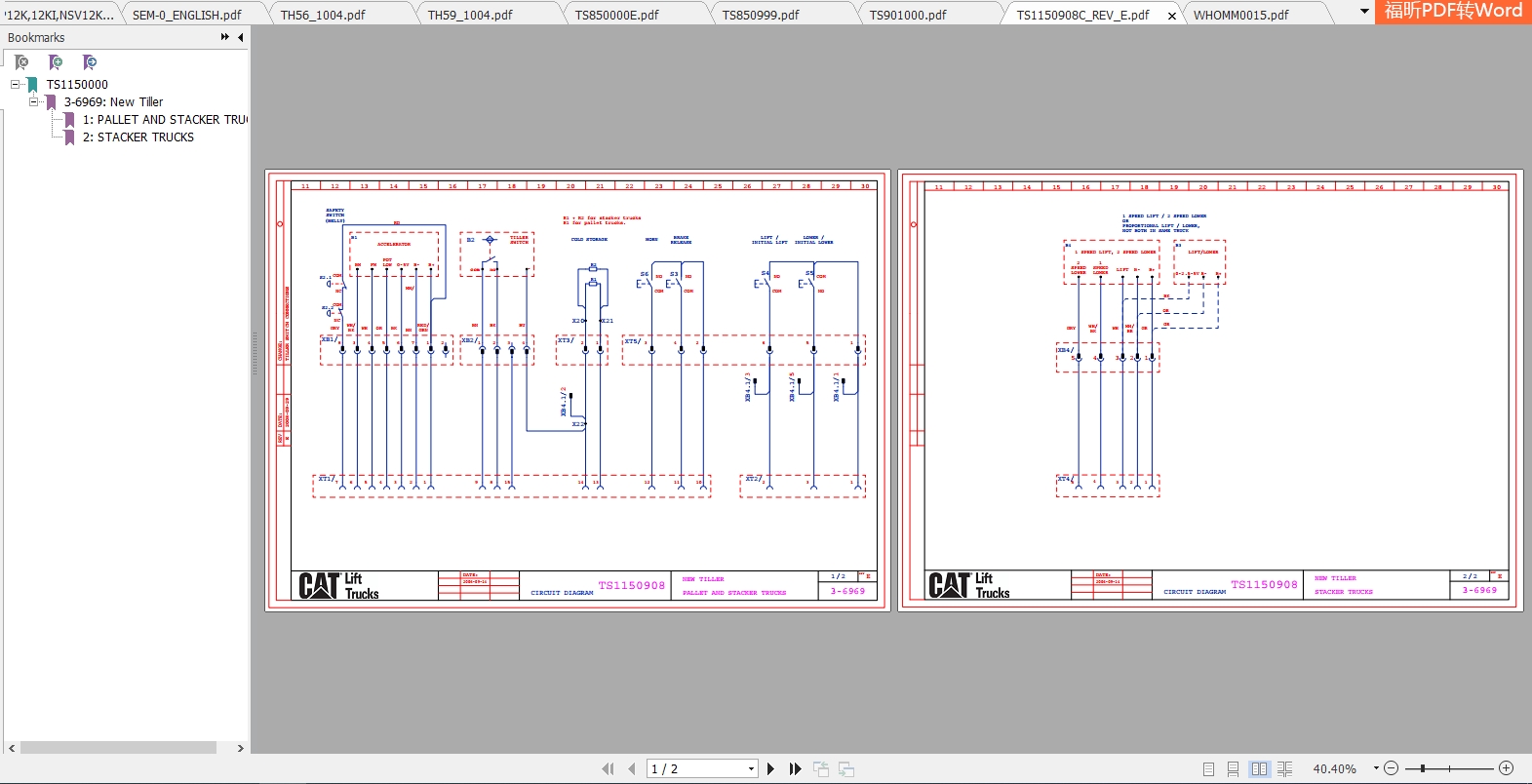Click the zoom out minus button

tap(1392, 768)
